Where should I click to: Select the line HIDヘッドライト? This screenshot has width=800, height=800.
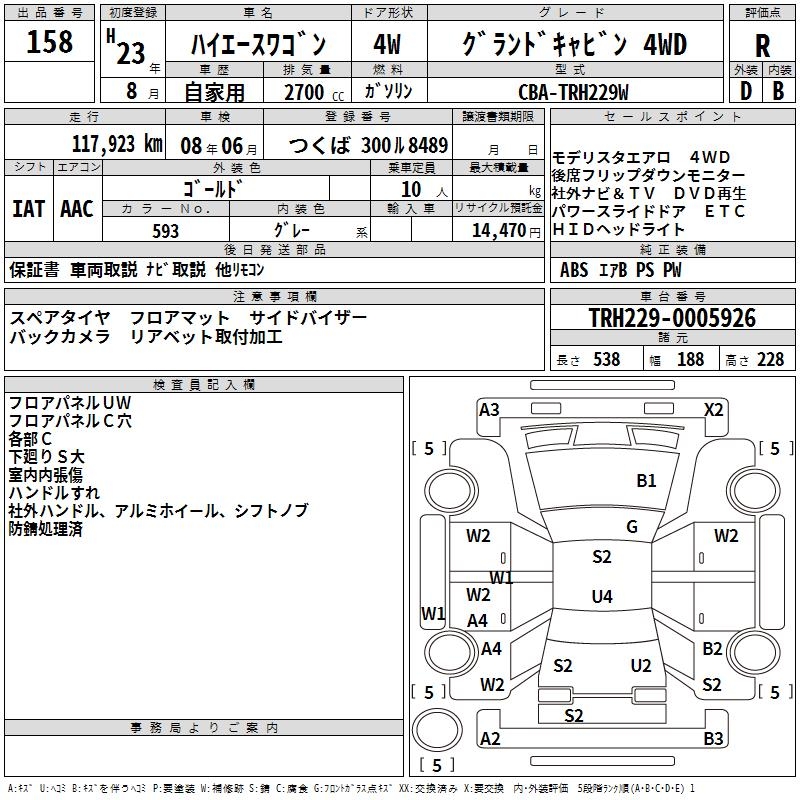click(x=618, y=230)
